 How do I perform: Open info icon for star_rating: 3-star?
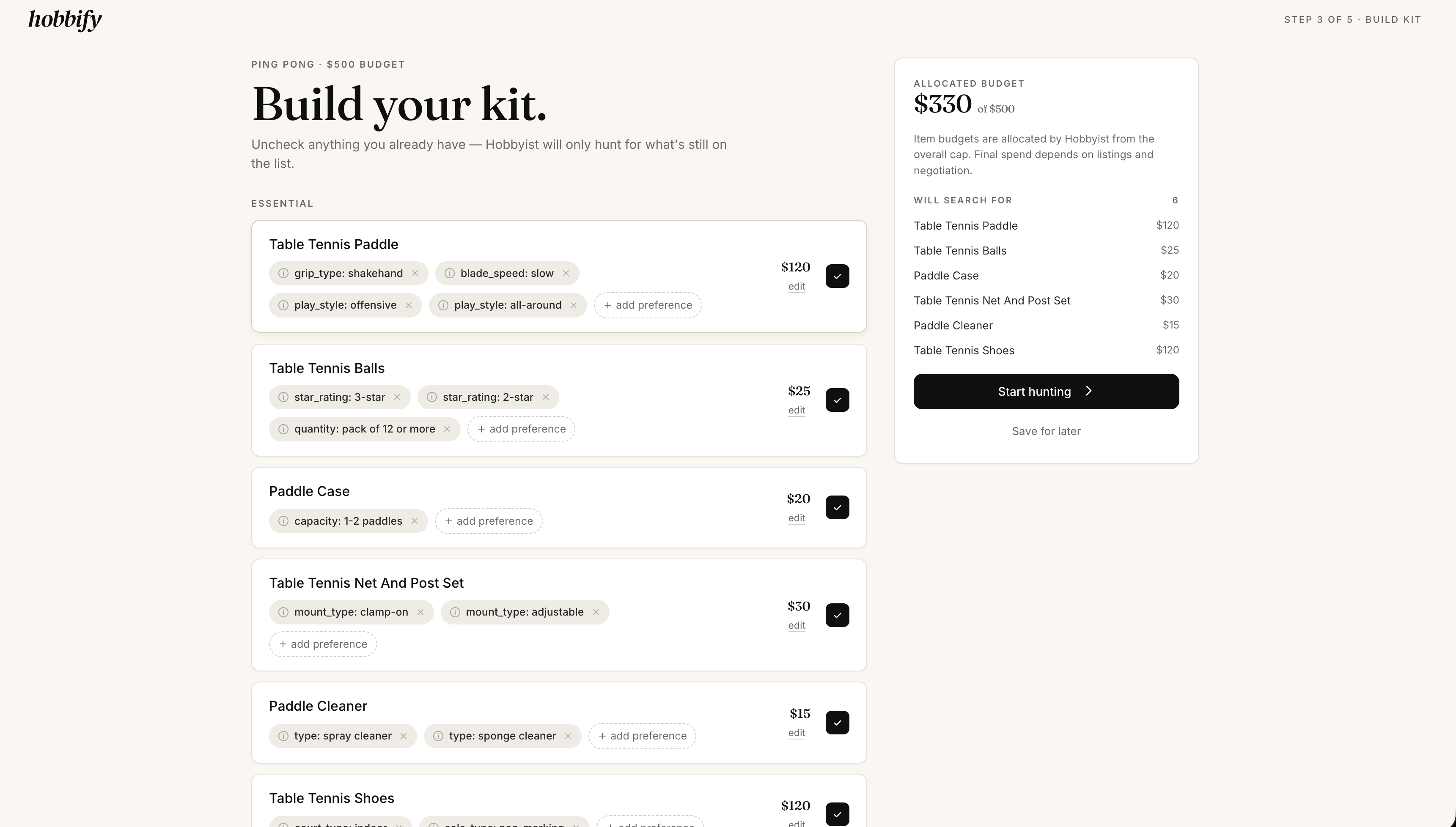[283, 397]
